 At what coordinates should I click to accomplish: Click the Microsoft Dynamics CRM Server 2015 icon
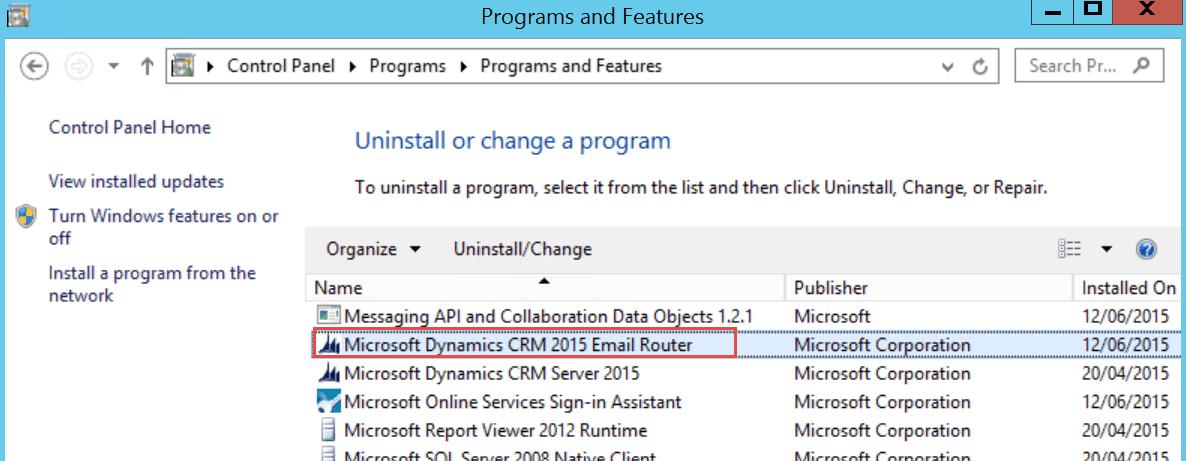pyautogui.click(x=328, y=373)
